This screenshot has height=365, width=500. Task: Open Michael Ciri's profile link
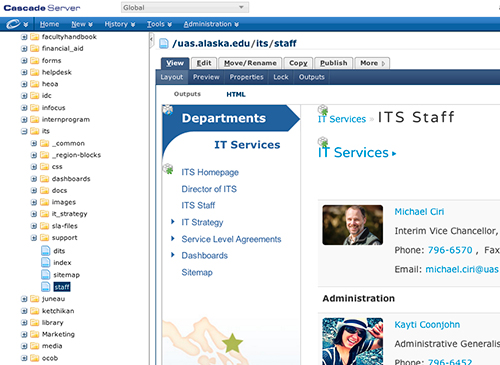coord(419,212)
